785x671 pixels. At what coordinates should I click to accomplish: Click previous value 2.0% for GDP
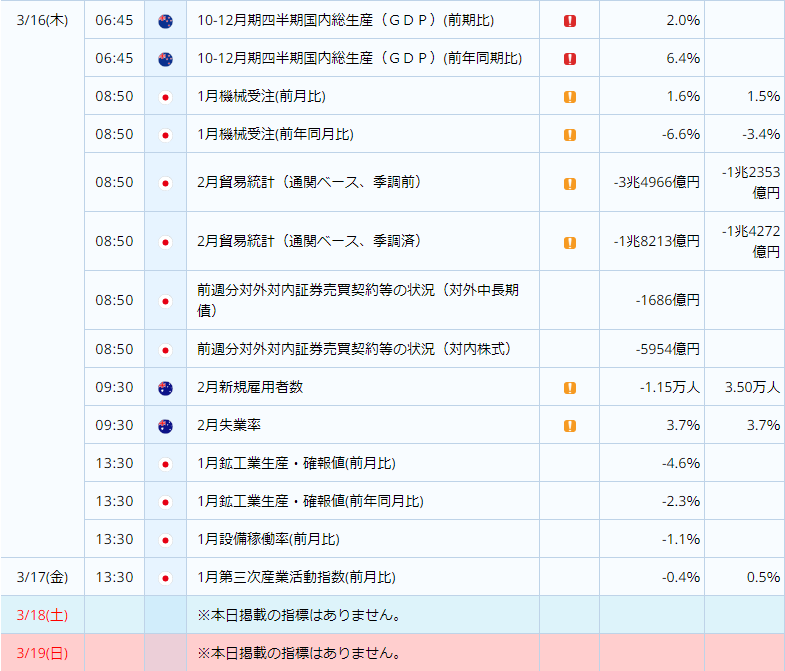[683, 20]
